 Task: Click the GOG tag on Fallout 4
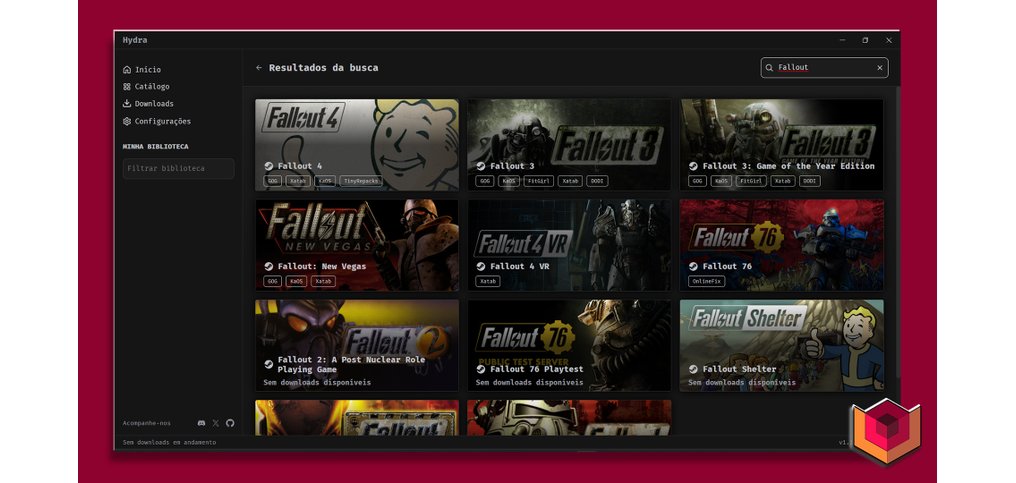point(273,181)
